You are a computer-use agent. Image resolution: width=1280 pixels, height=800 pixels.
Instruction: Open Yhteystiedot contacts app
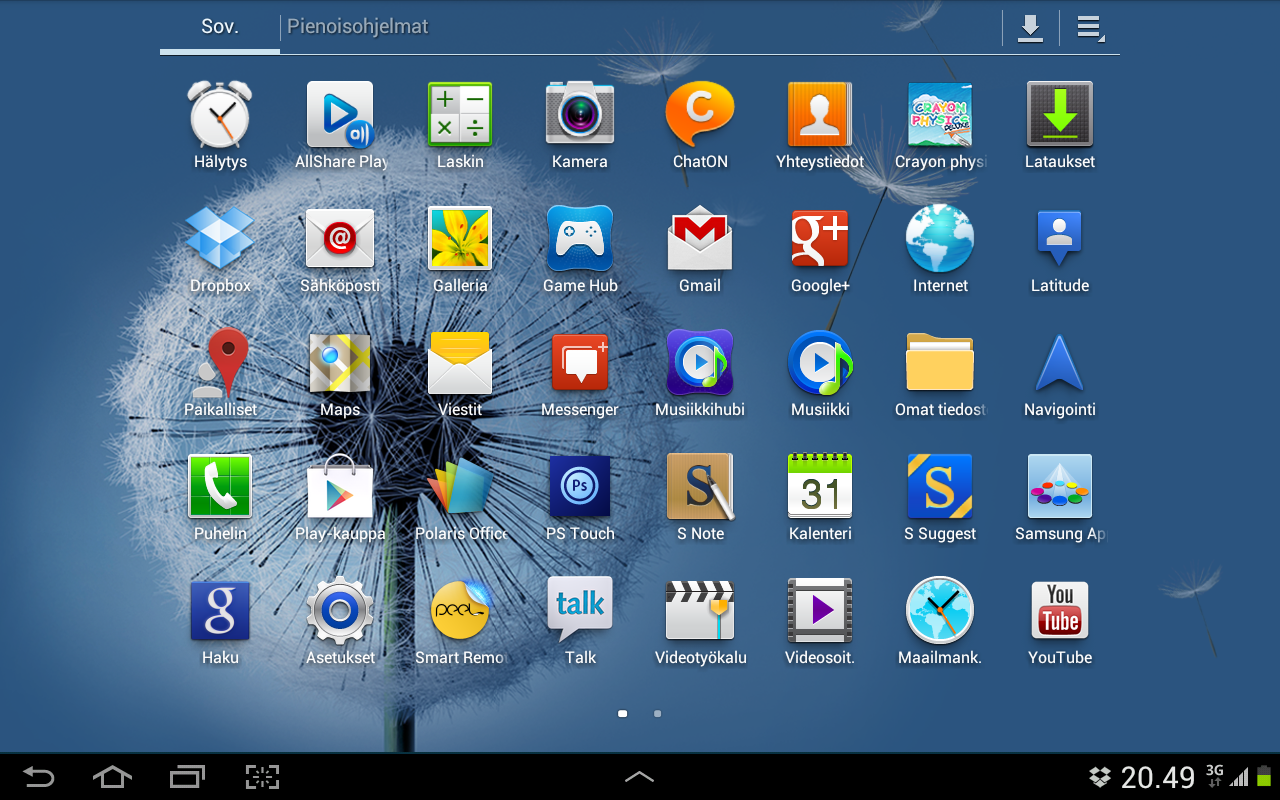click(820, 126)
